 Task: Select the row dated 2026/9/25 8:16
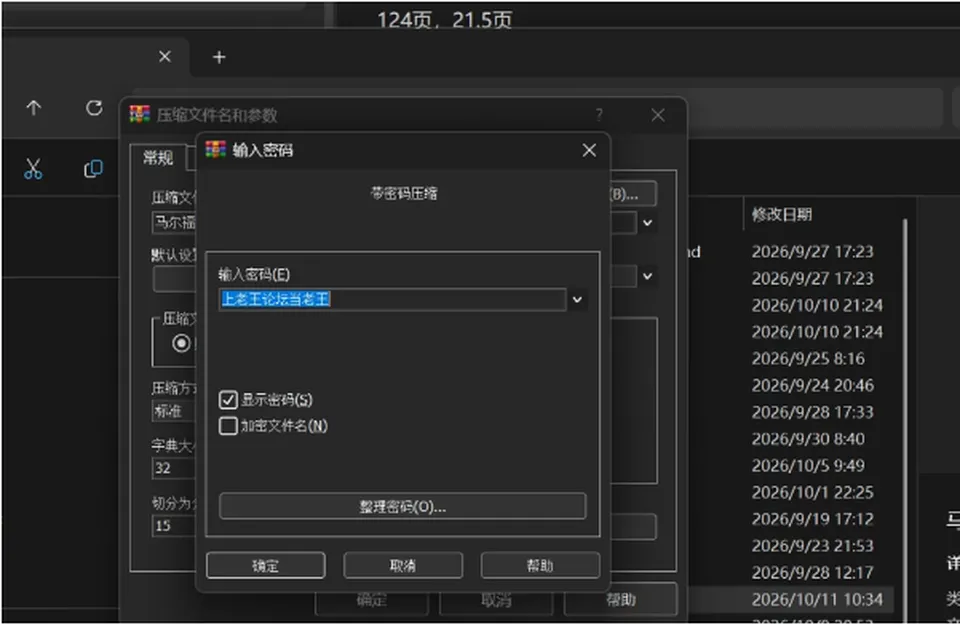click(x=808, y=359)
